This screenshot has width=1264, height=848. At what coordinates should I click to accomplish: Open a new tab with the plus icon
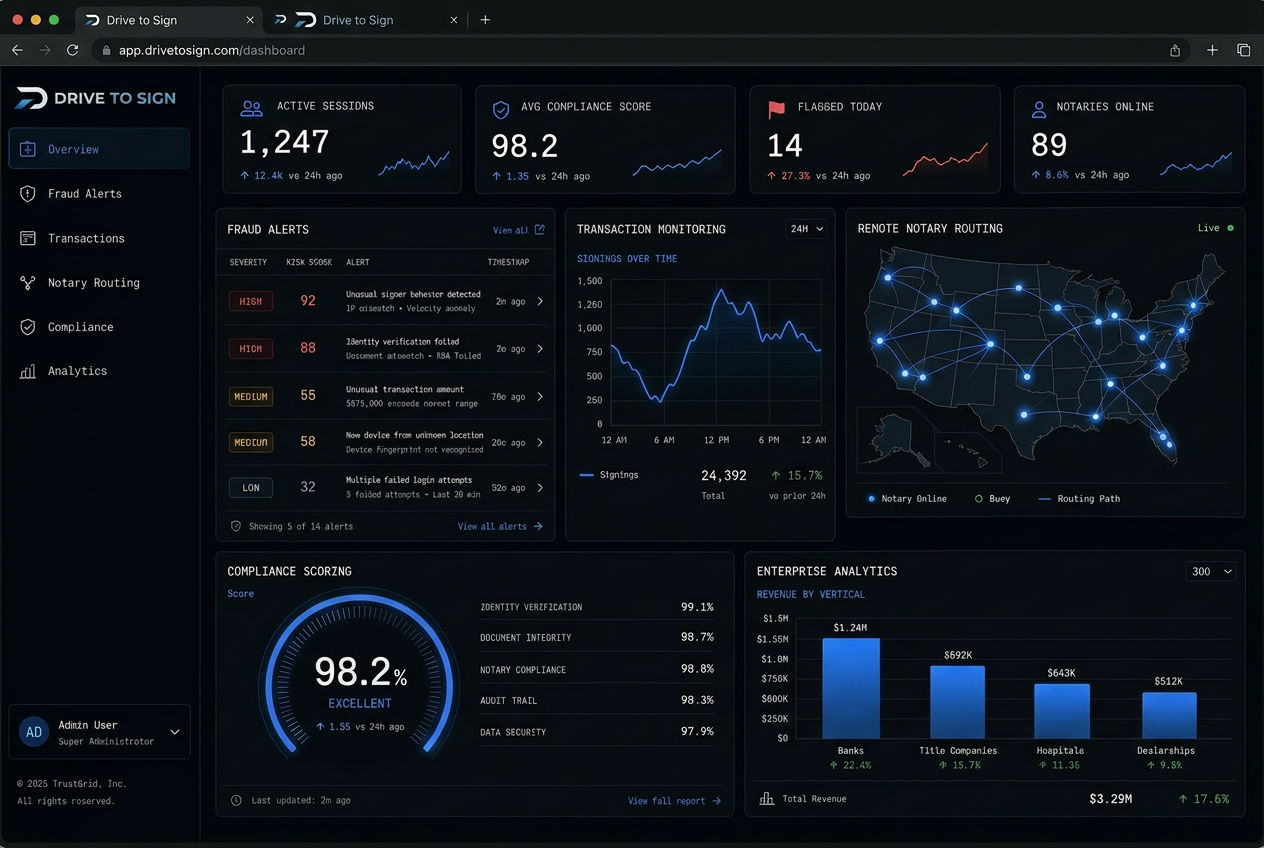point(1212,50)
